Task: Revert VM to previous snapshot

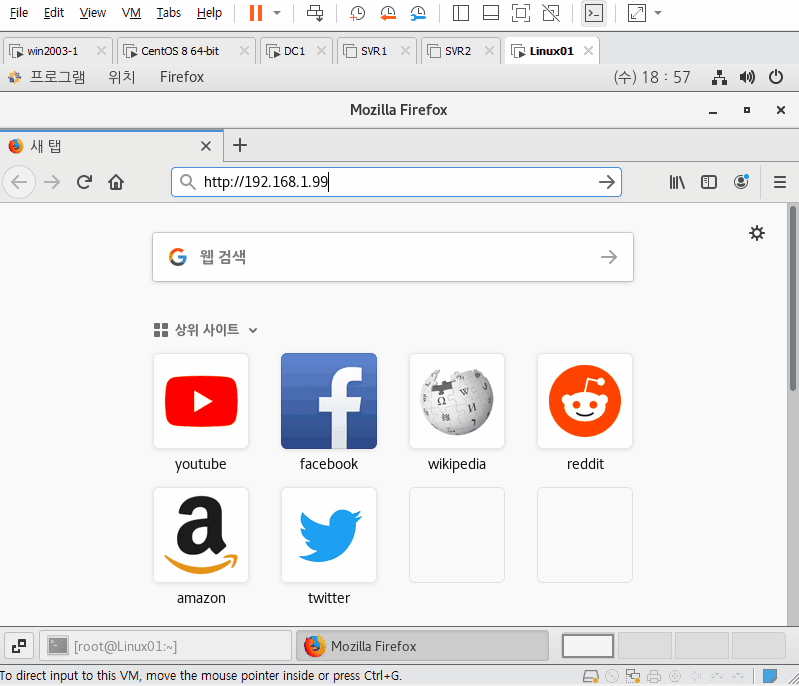Action: click(x=388, y=13)
